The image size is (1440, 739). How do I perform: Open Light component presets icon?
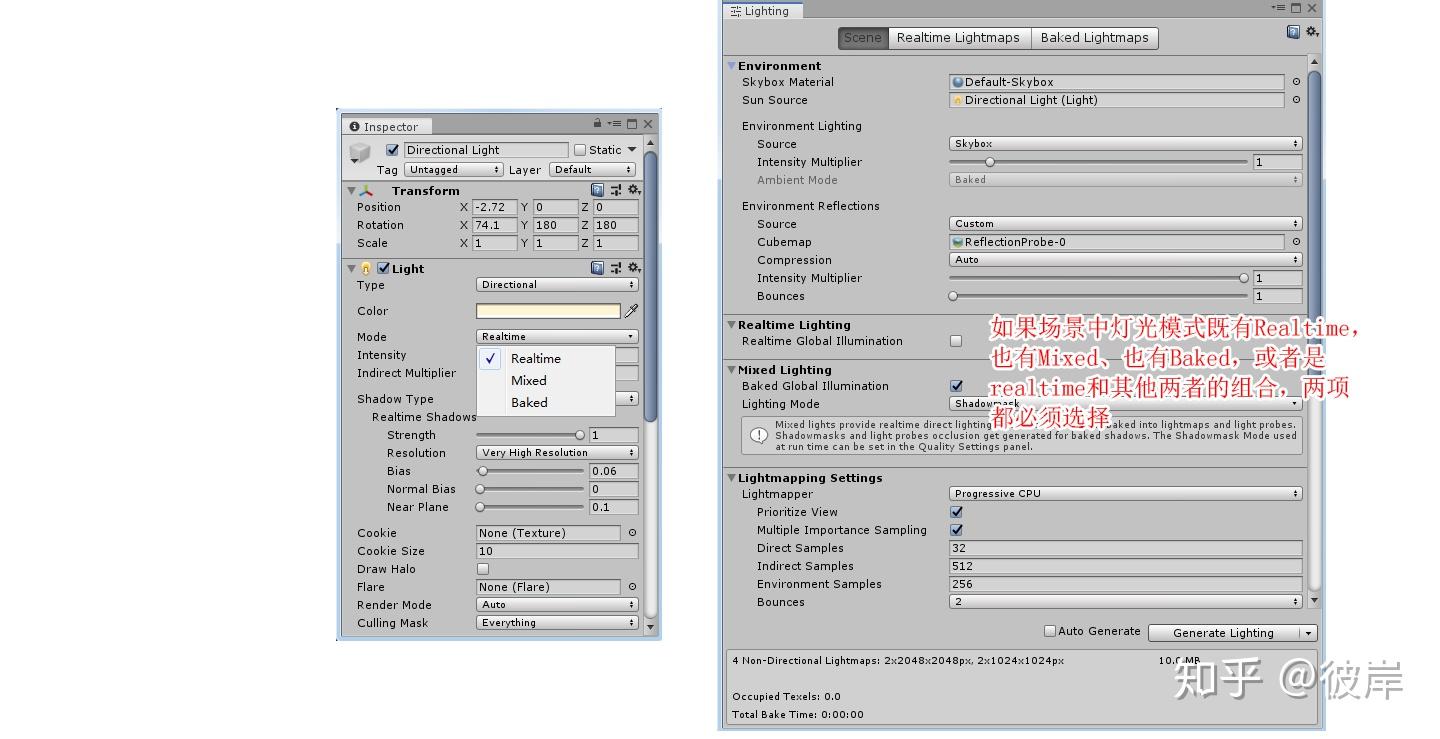click(x=616, y=268)
